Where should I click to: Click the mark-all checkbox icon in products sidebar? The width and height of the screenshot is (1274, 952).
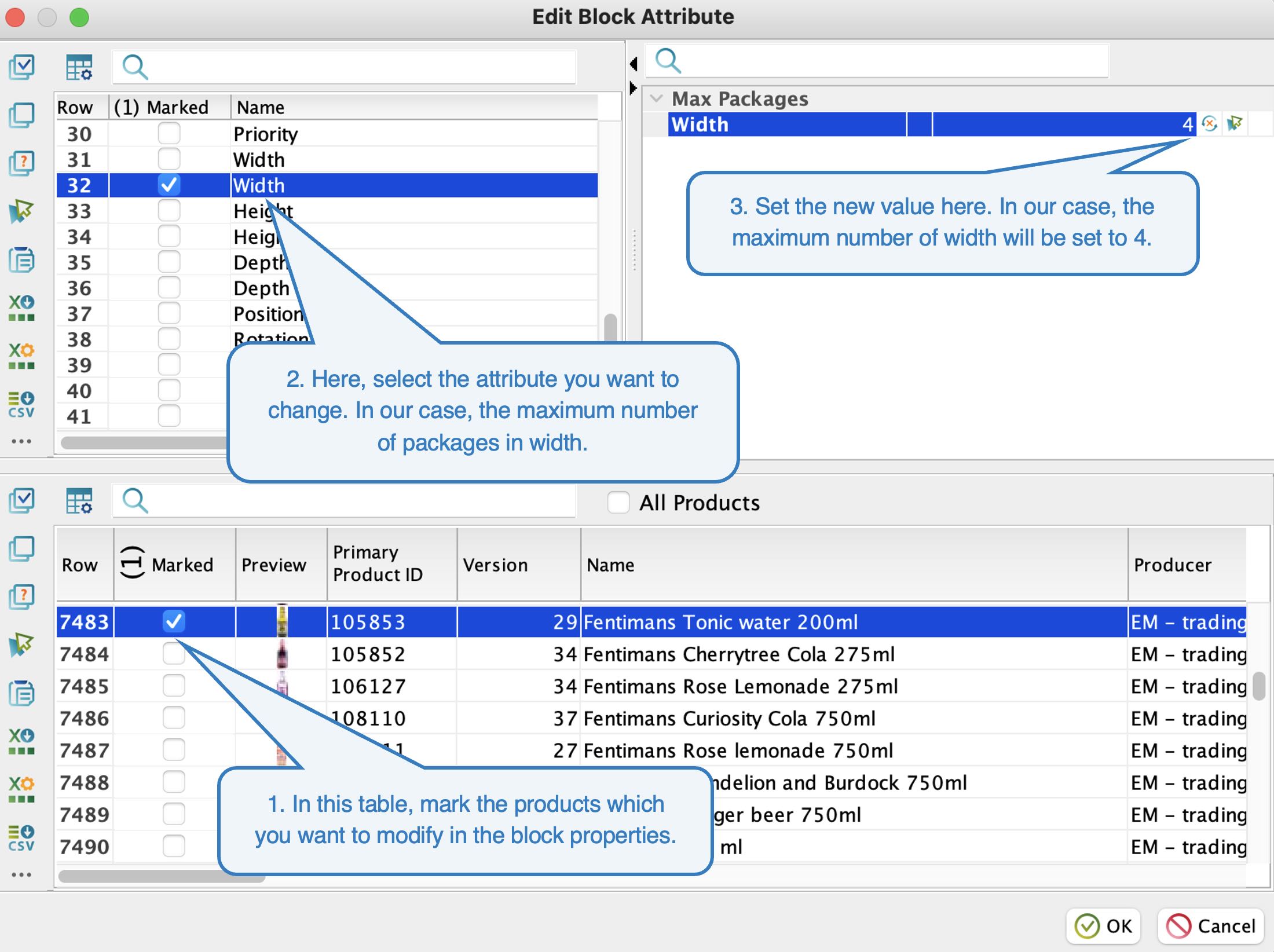click(21, 500)
